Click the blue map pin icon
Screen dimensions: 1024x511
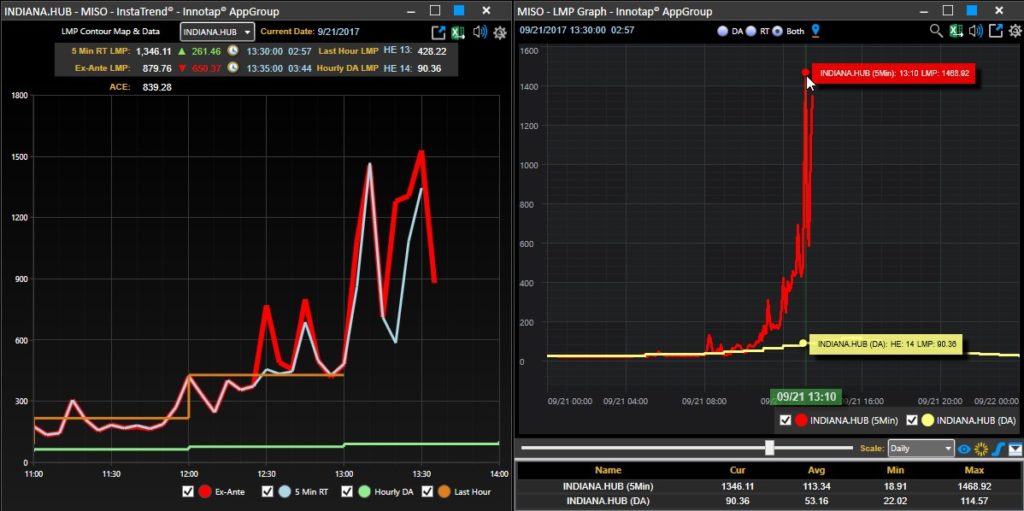pos(815,31)
